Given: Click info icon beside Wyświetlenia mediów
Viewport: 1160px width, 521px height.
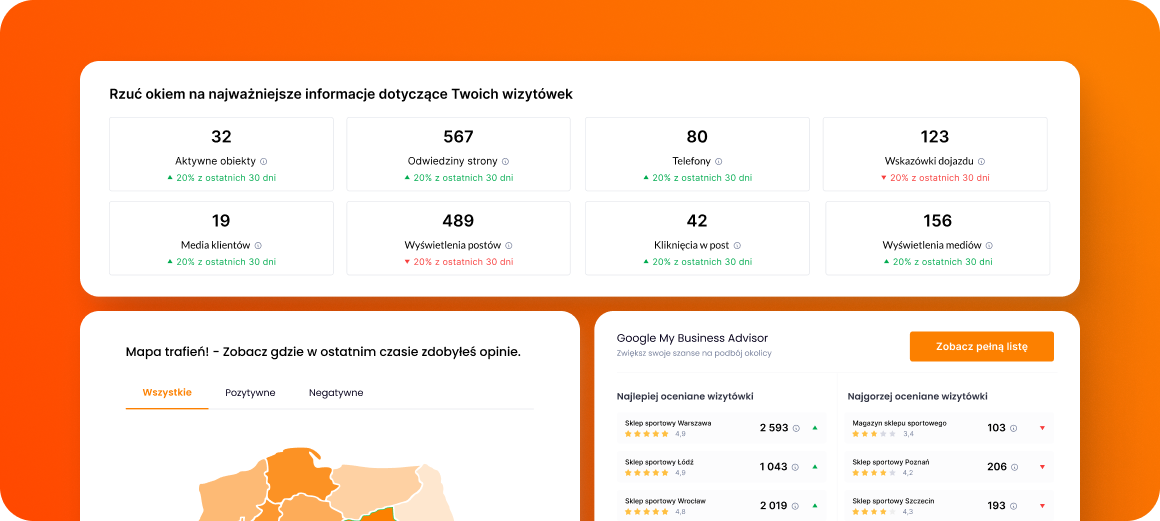Looking at the screenshot, I should click(986, 245).
